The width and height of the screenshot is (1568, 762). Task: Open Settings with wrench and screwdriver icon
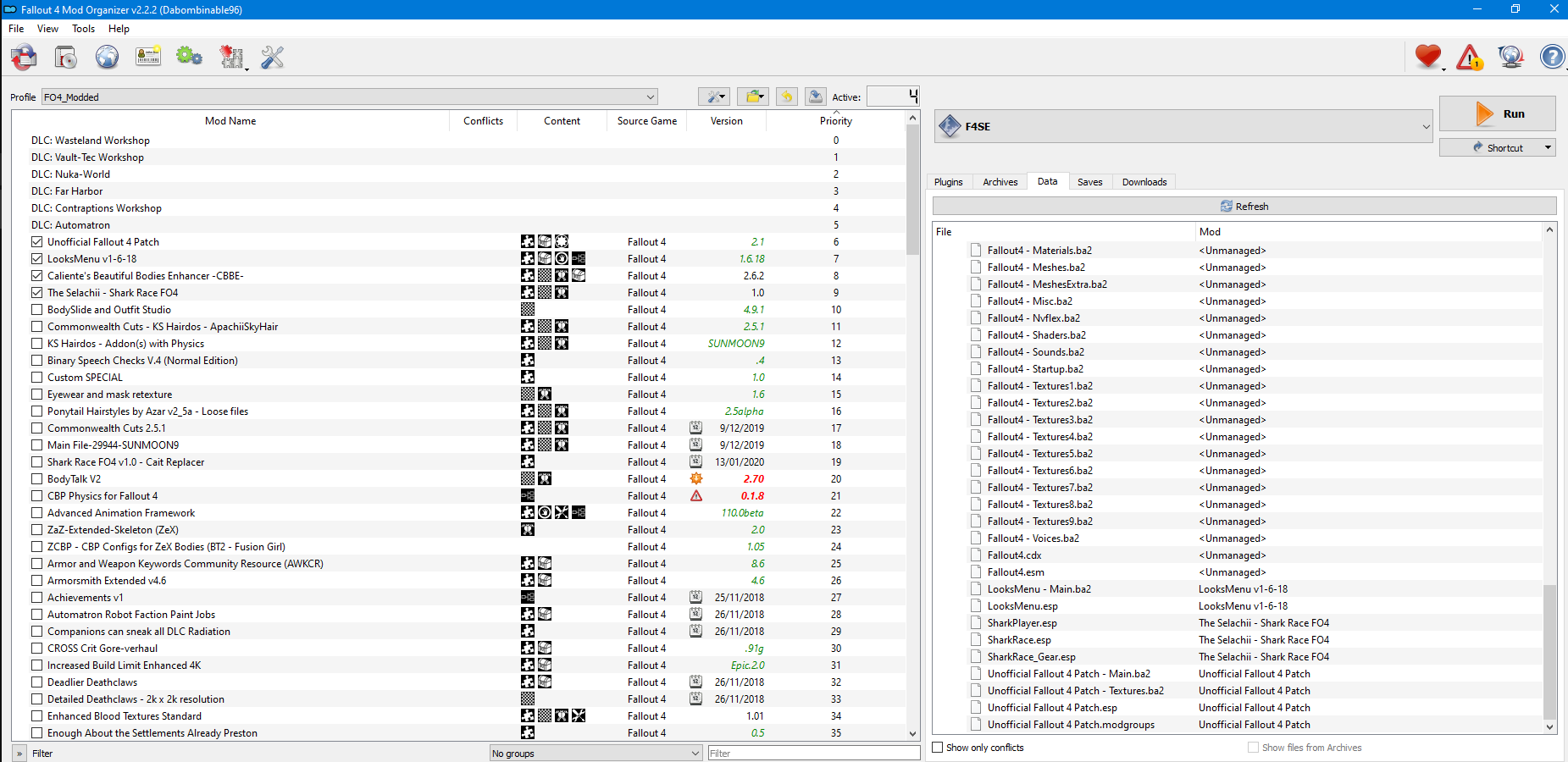click(x=272, y=57)
